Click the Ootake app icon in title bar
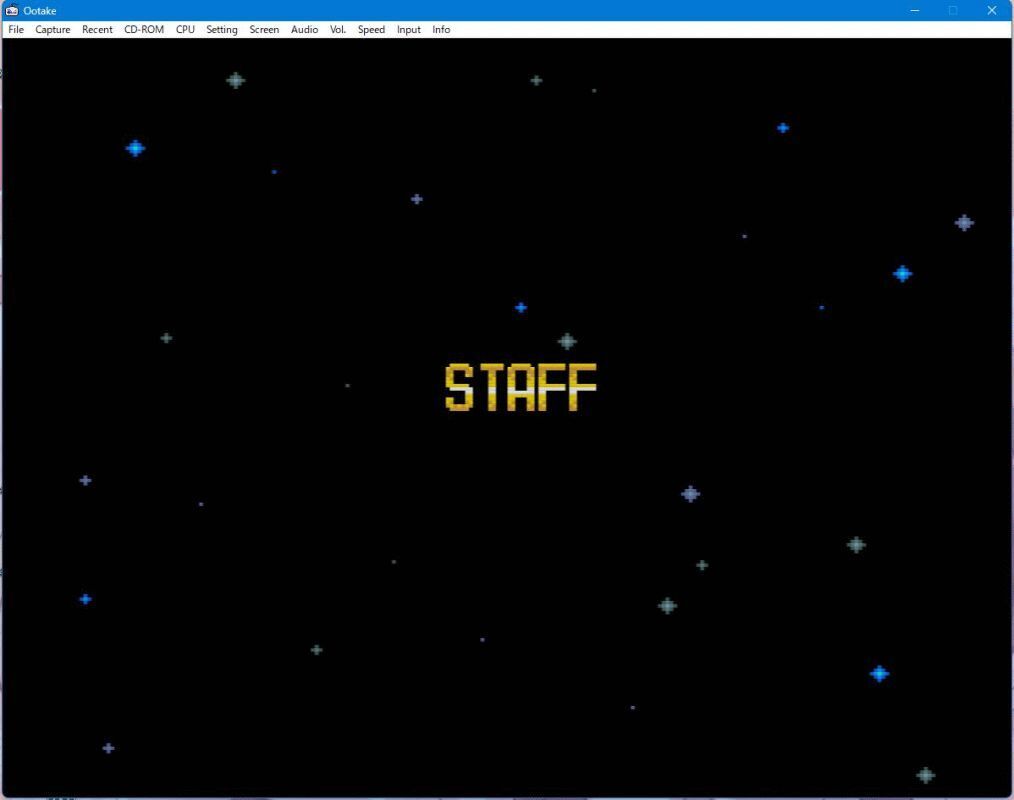The width and height of the screenshot is (1014, 800). click(12, 10)
